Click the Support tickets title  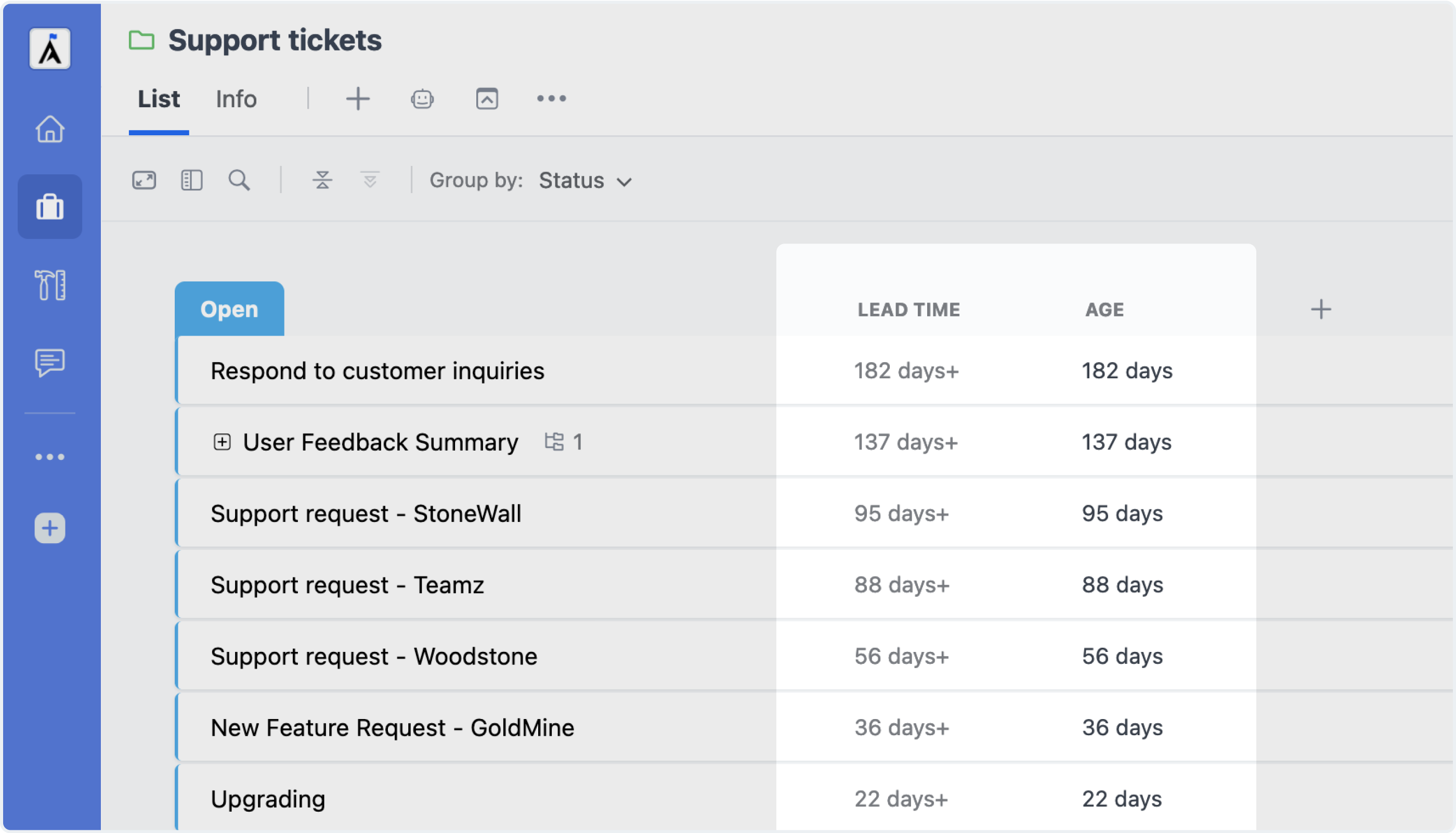(x=275, y=40)
